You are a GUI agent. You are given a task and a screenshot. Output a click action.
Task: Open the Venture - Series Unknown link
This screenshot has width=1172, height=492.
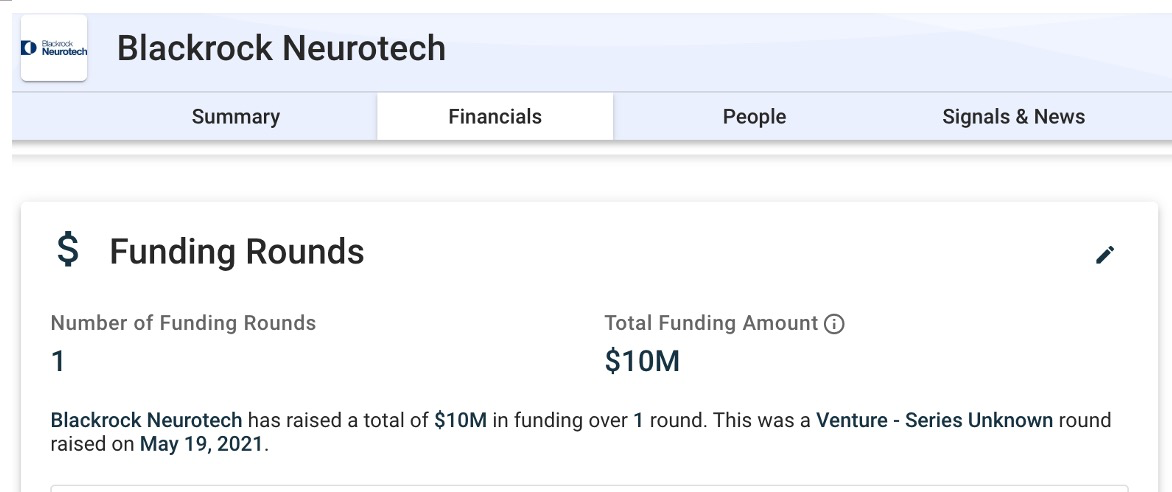(934, 420)
